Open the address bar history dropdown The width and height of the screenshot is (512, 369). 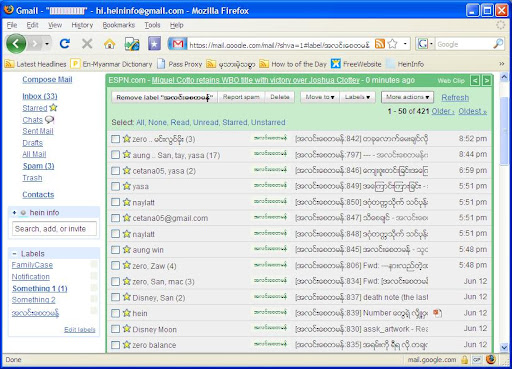(x=405, y=44)
